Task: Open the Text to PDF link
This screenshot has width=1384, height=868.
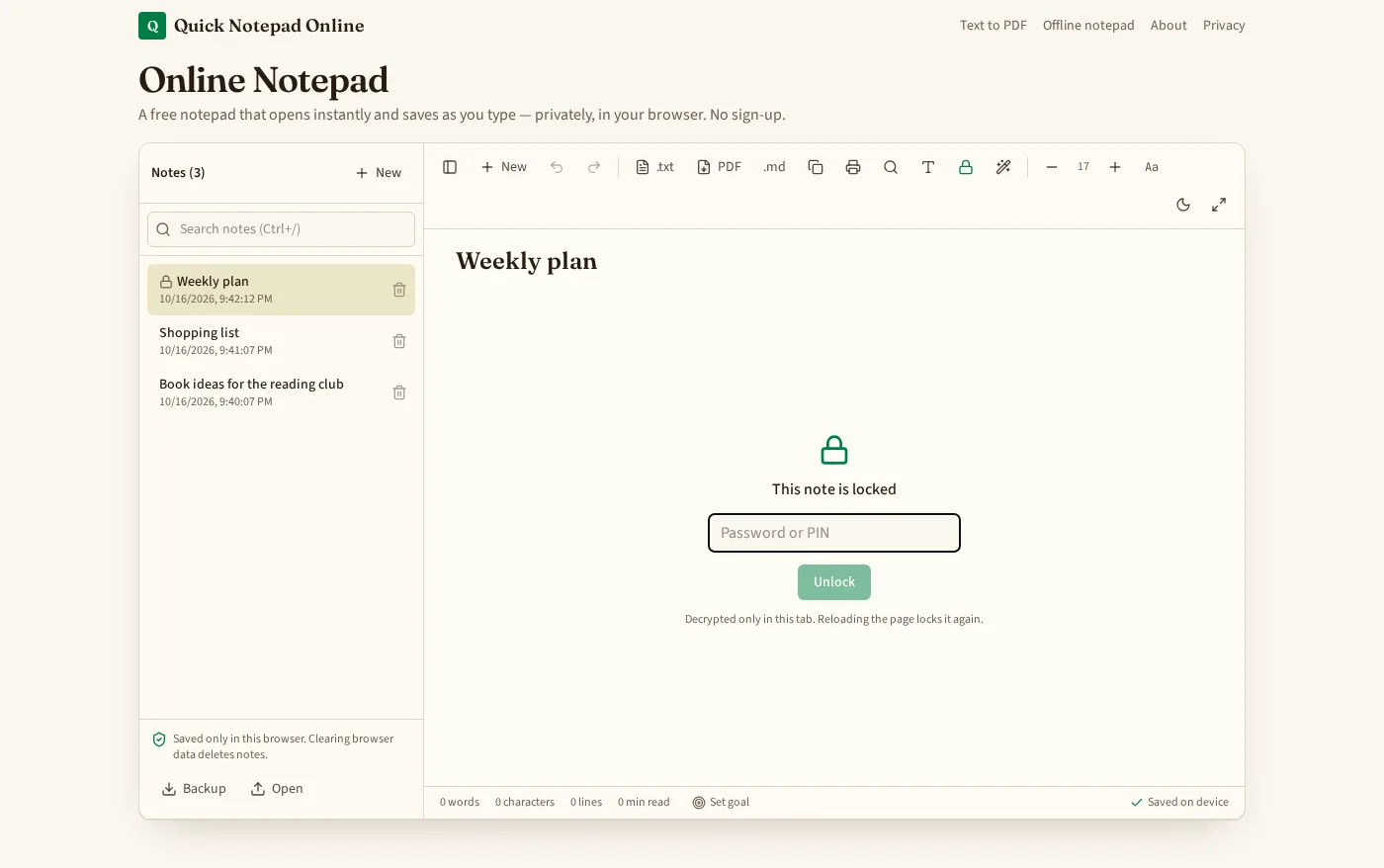Action: [x=994, y=26]
